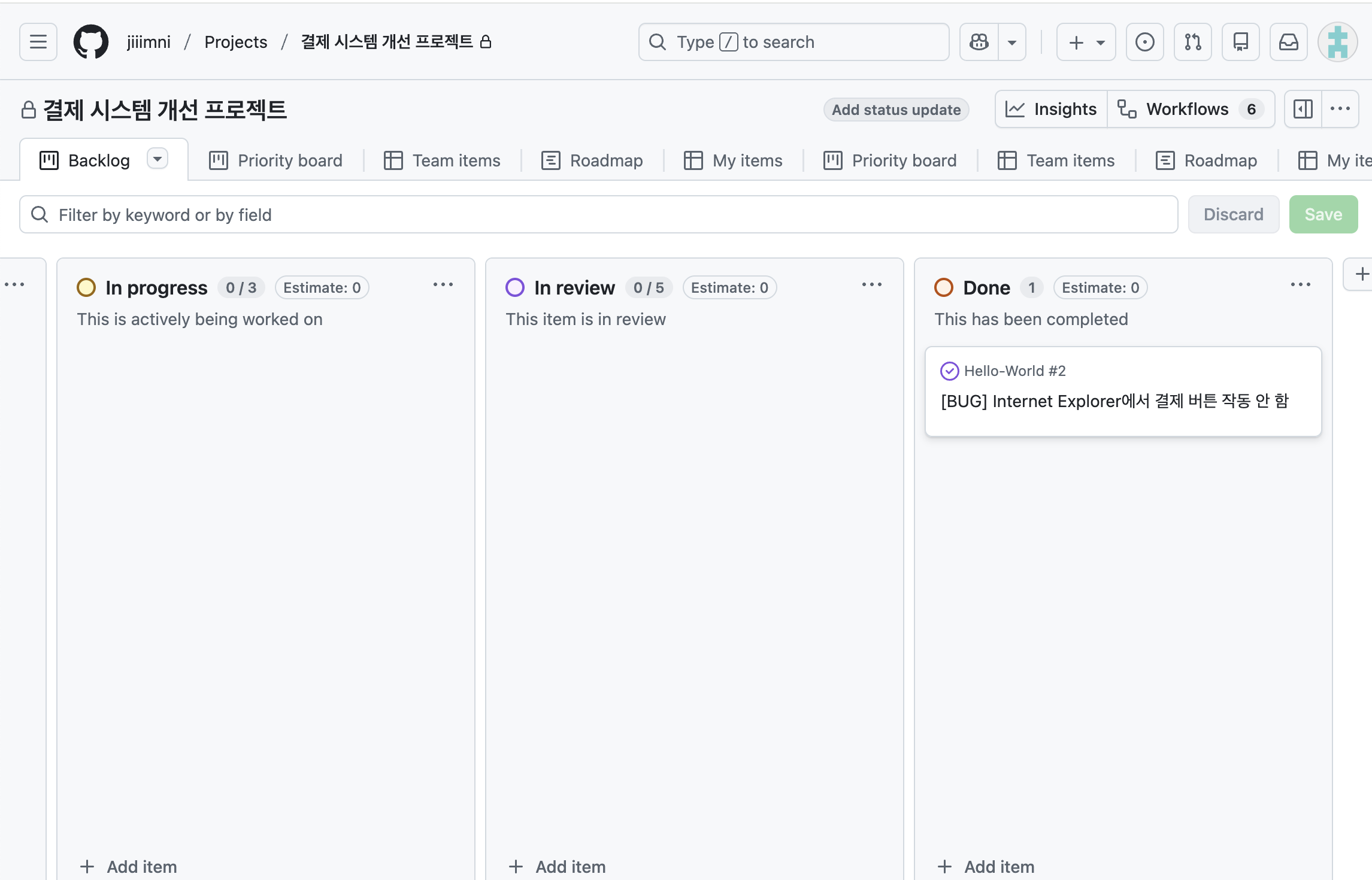Screen dimensions: 1372x880
Task: Open the issues icon in header
Action: pos(1144,42)
